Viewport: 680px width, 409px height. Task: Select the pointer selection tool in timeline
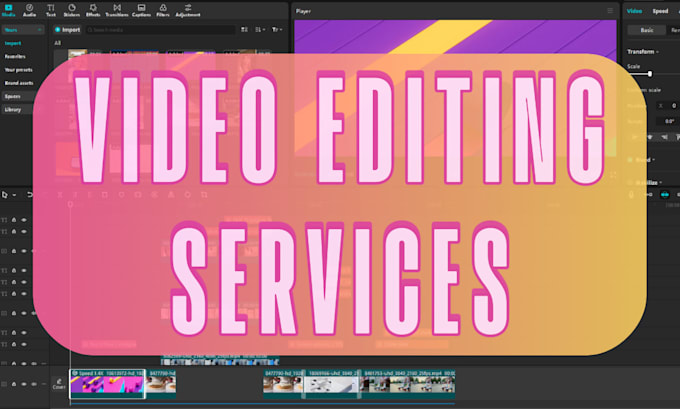(5, 195)
